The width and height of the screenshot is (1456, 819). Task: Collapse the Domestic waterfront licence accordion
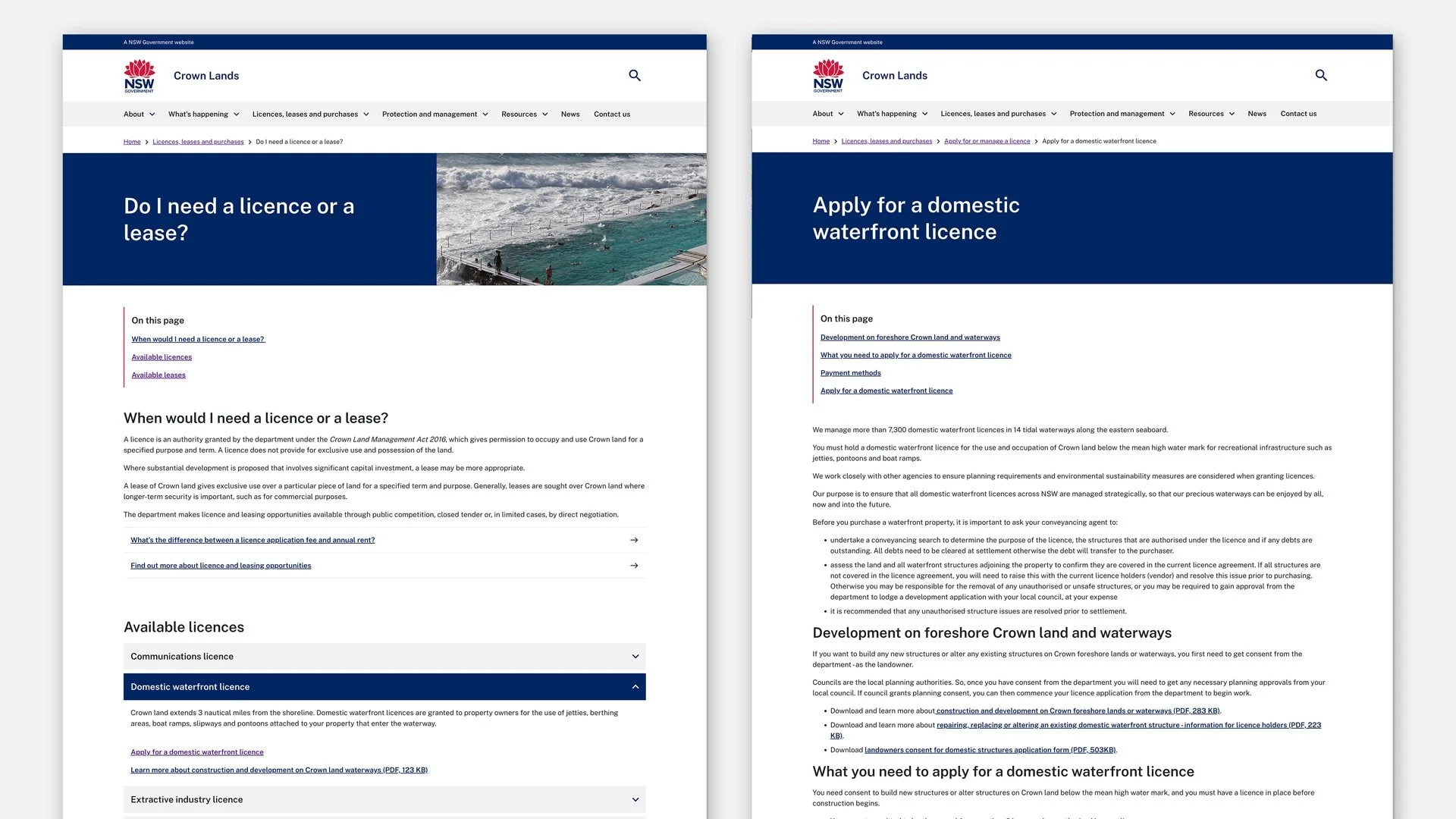pos(635,687)
